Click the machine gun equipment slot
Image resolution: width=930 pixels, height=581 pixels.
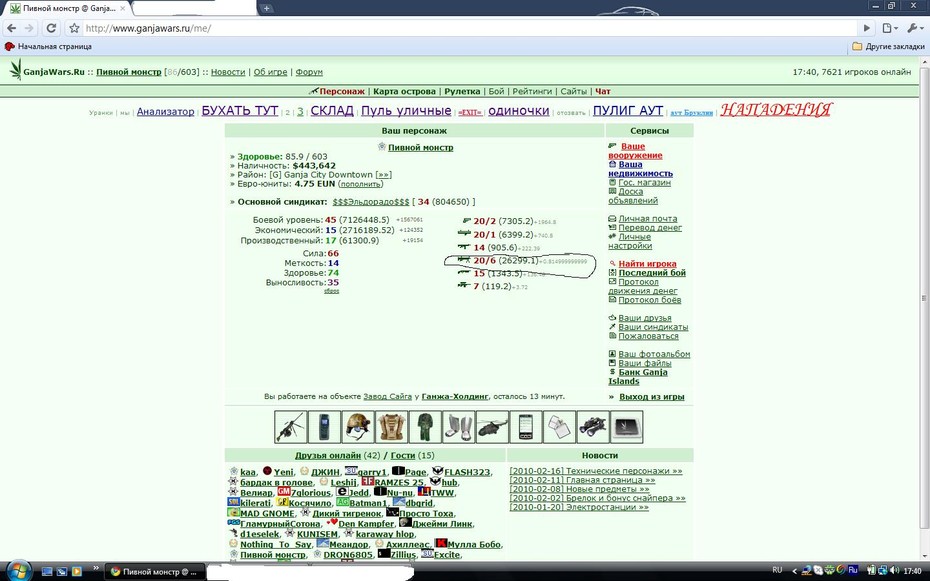click(x=291, y=426)
